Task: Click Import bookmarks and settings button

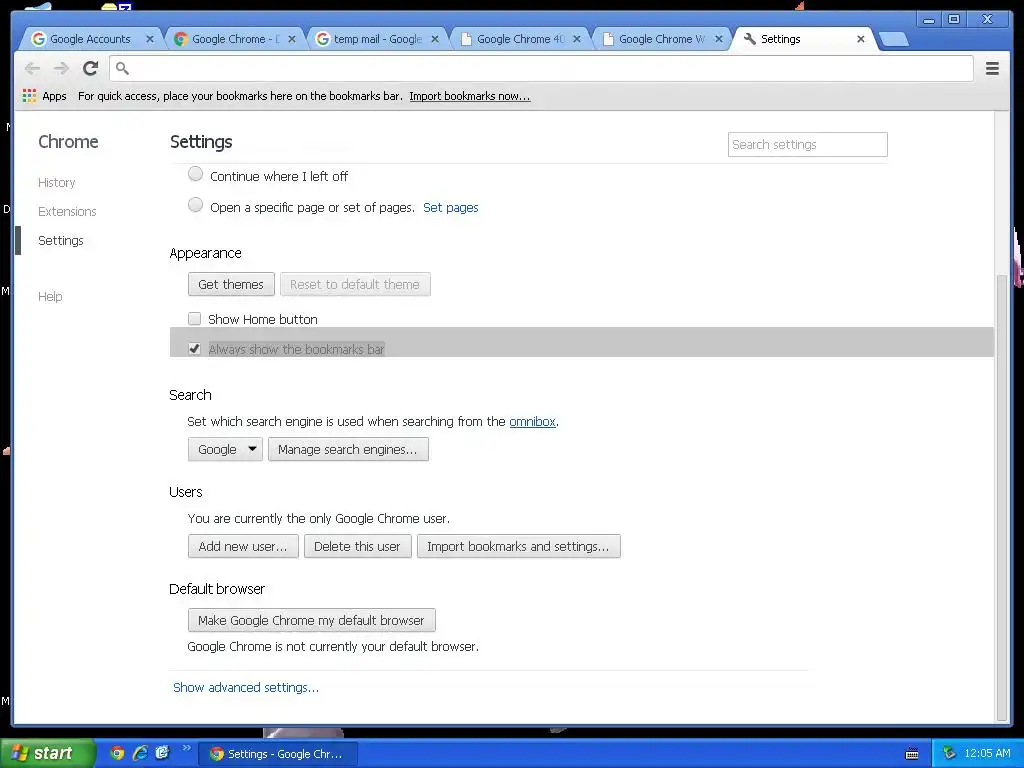Action: (x=519, y=546)
